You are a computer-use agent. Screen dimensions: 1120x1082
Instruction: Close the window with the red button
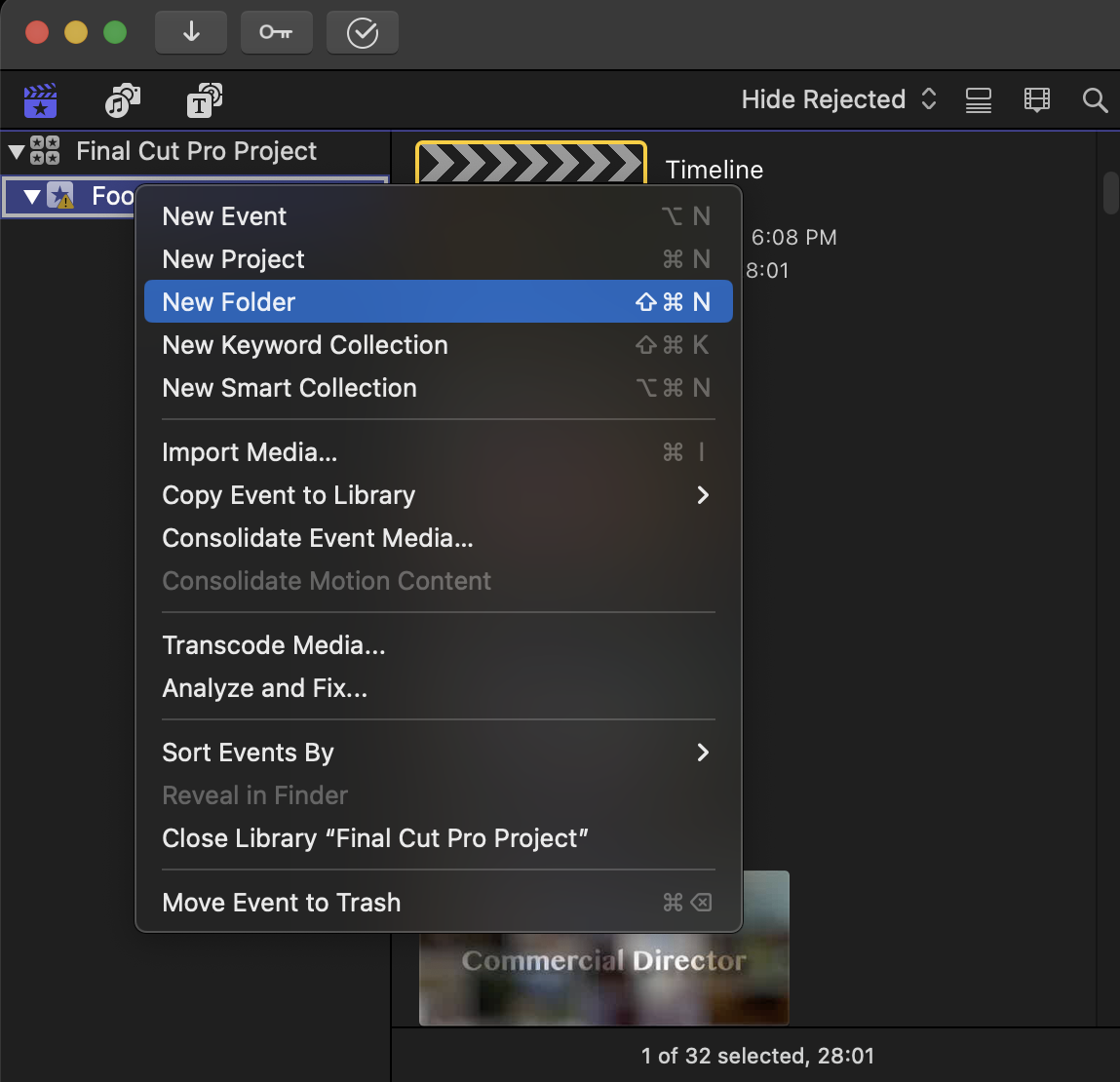click(x=37, y=33)
